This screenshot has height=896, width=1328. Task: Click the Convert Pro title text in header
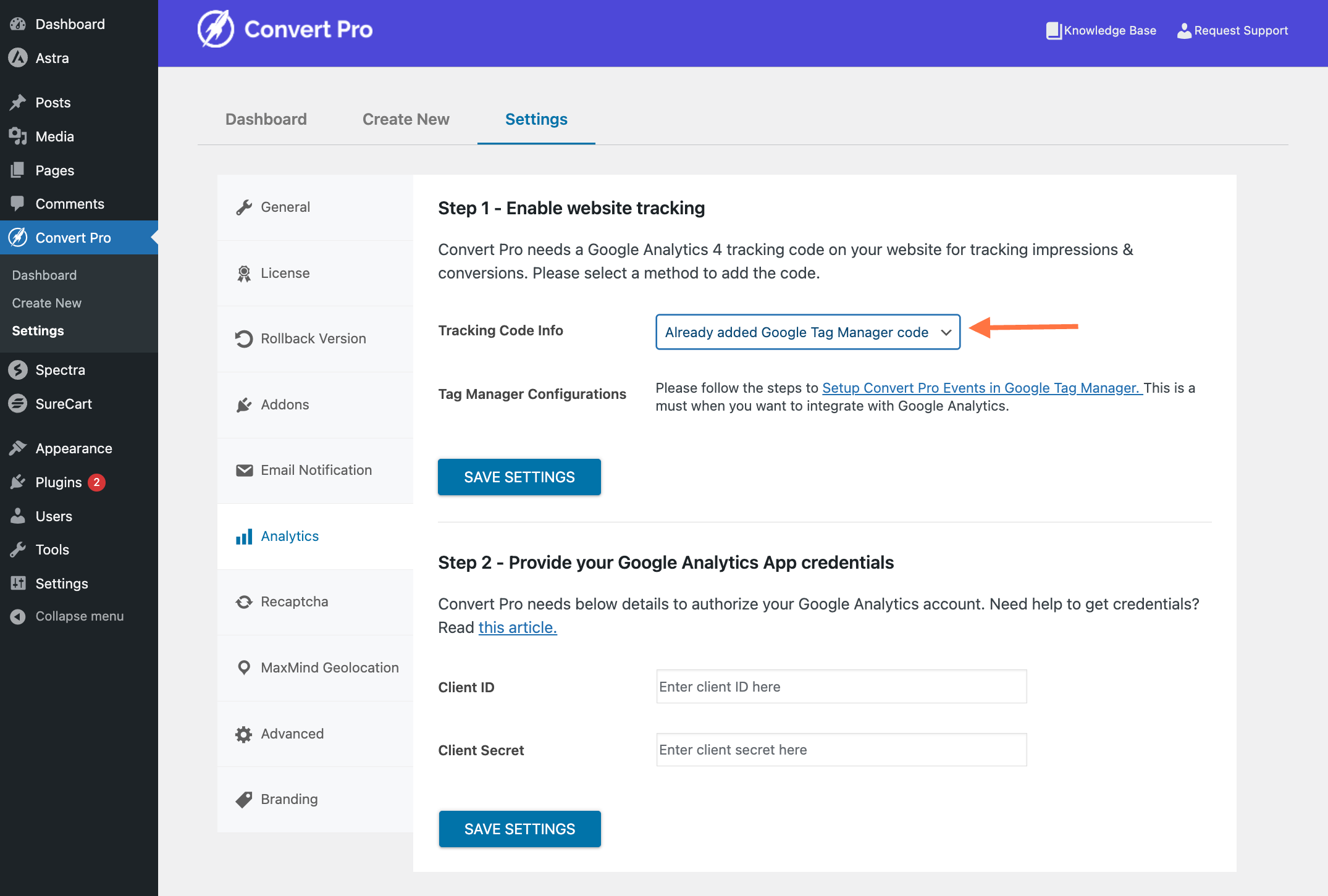click(x=309, y=30)
